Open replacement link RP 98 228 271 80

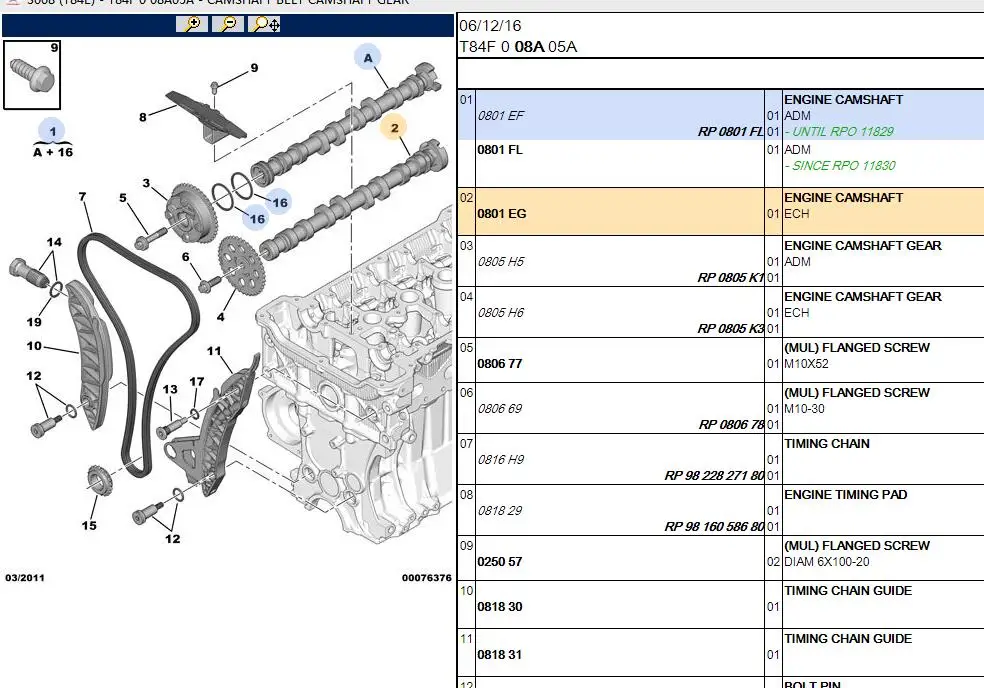(x=714, y=475)
